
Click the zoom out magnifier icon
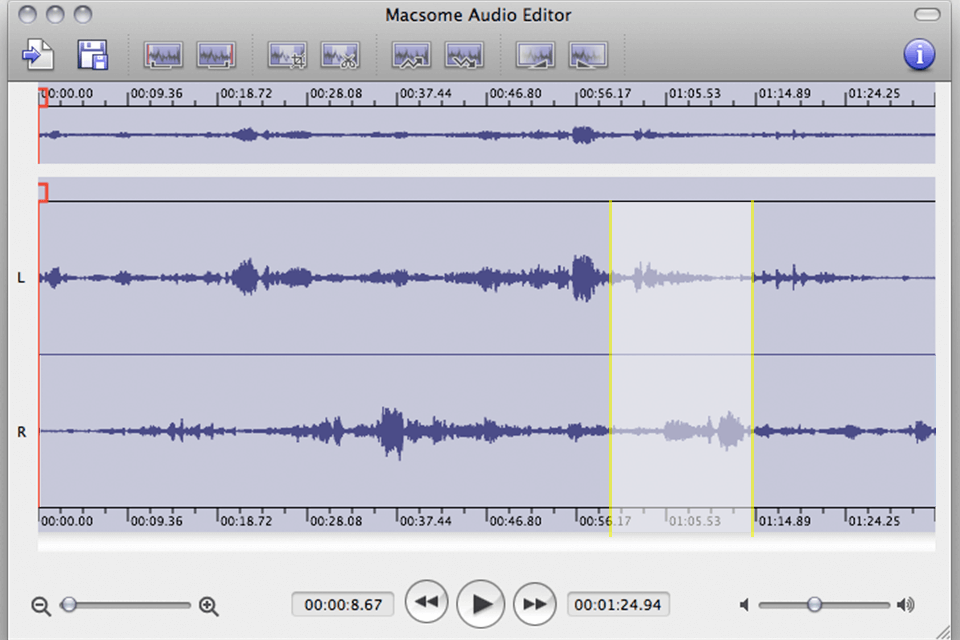[x=41, y=606]
